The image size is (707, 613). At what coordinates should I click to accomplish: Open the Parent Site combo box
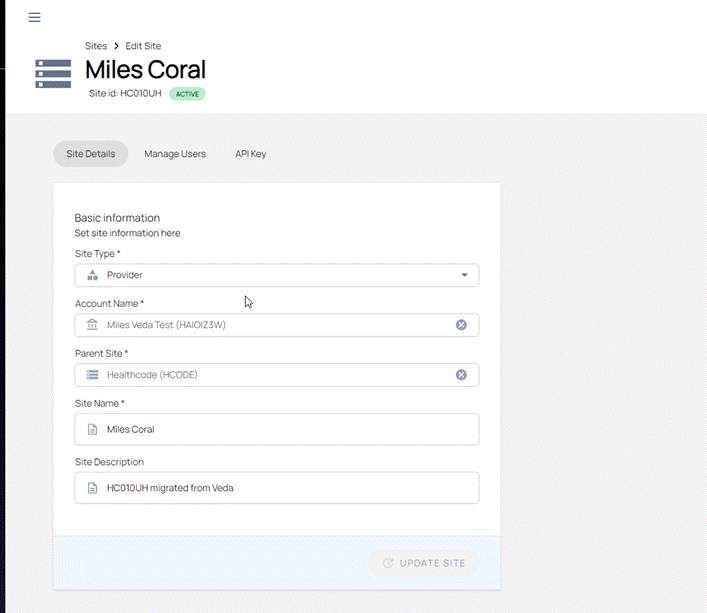(x=270, y=375)
